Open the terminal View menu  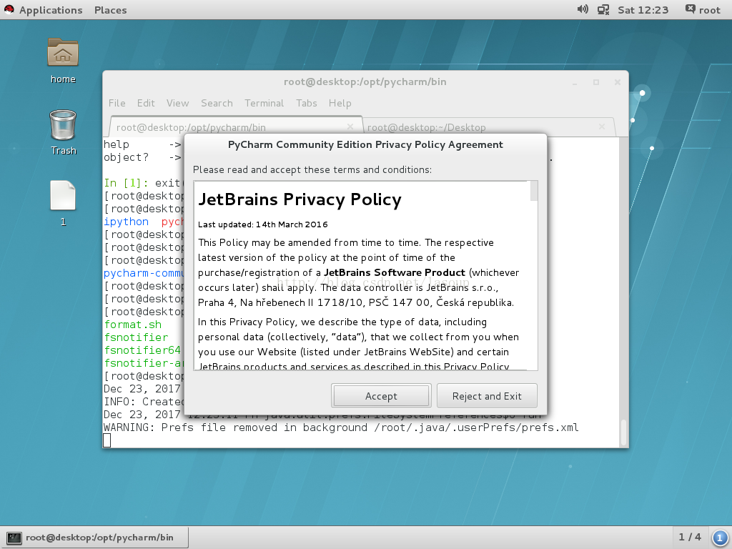click(x=177, y=103)
